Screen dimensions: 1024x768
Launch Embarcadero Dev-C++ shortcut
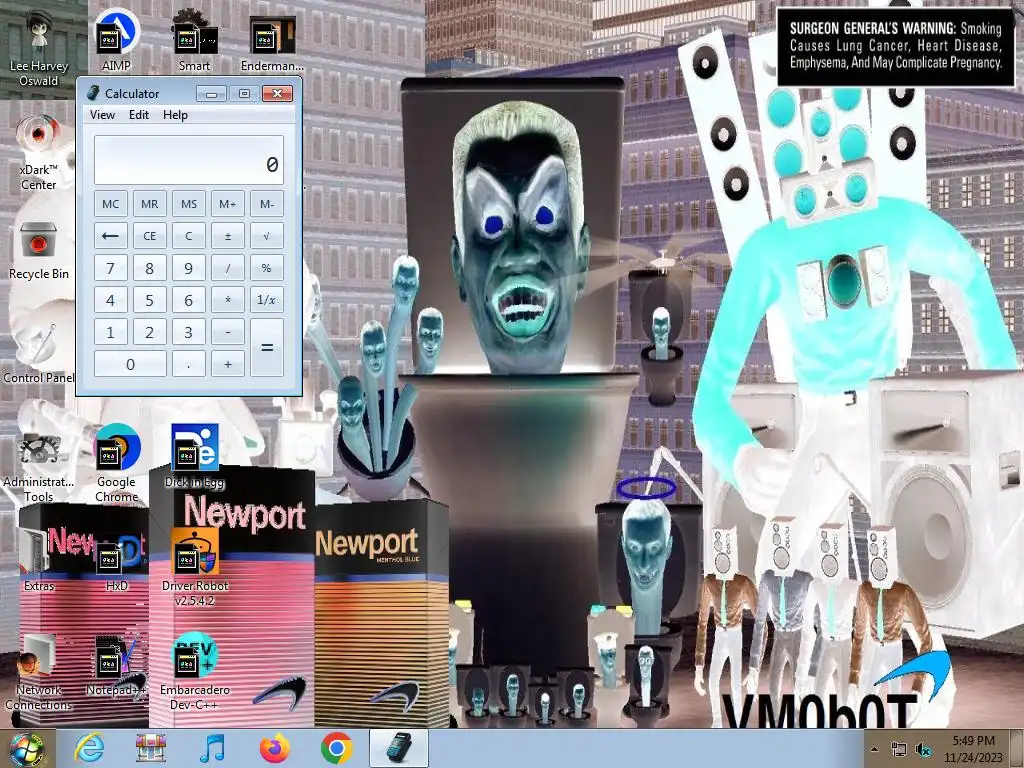[195, 671]
